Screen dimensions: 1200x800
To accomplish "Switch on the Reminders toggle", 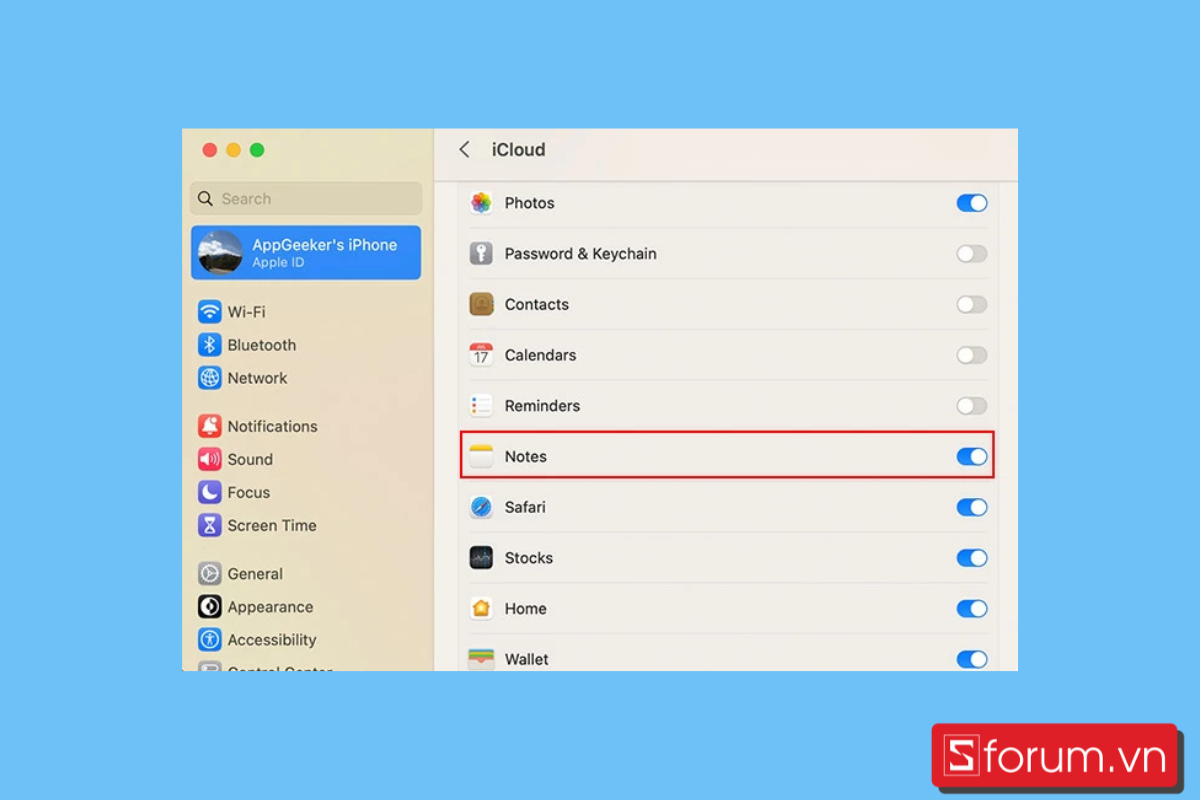I will pos(972,406).
